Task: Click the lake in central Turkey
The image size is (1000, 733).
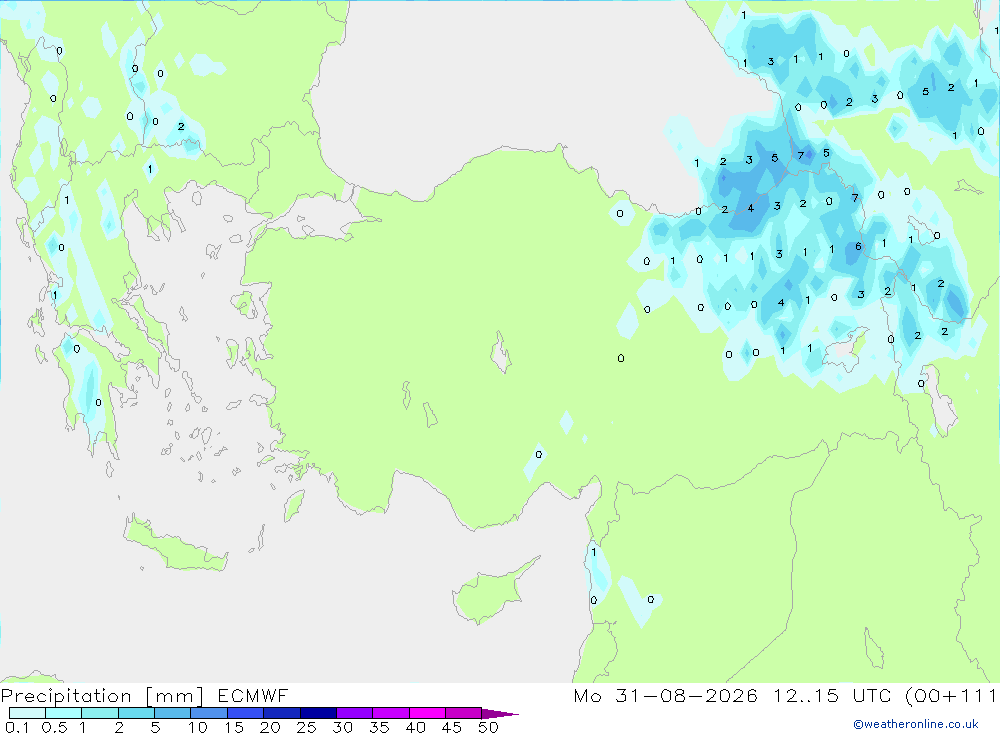Action: coord(501,352)
